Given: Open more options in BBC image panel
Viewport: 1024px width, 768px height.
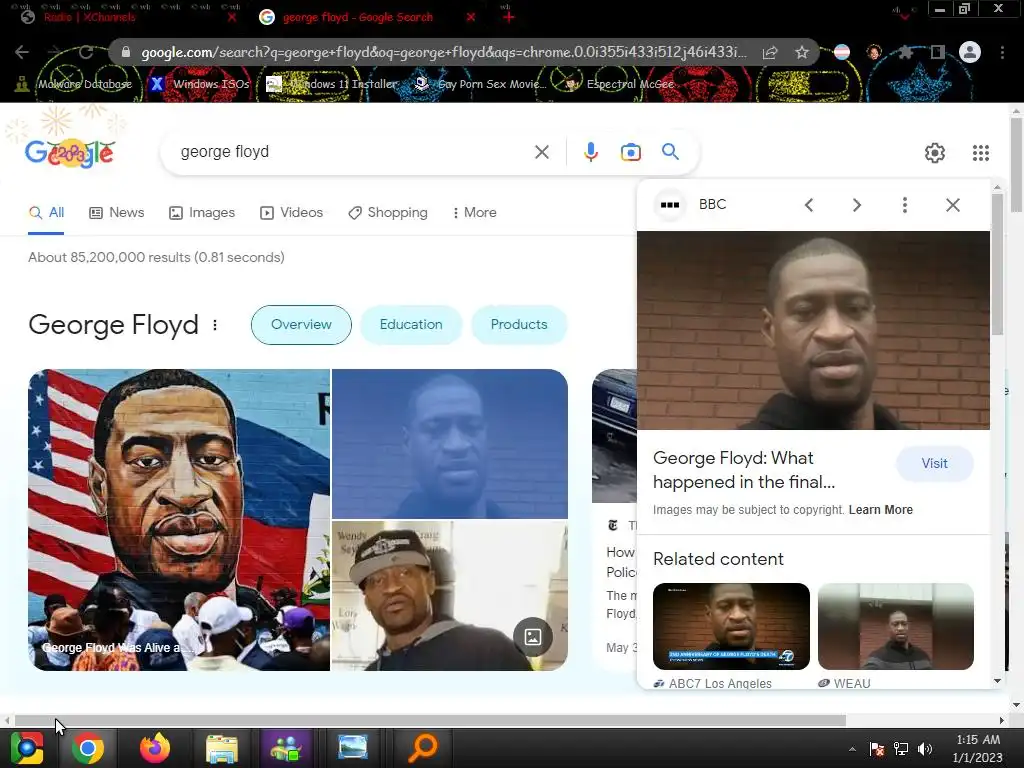Looking at the screenshot, I should (x=904, y=205).
